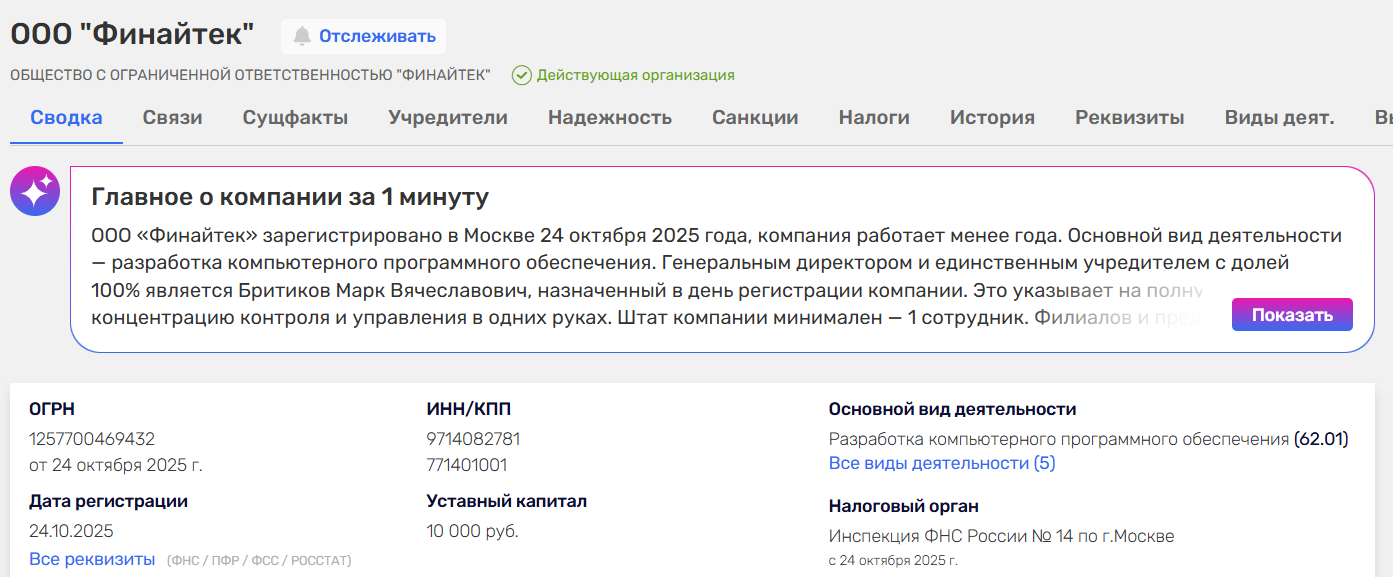Click the (ФНС / ПФР / ФСС / РОССТАТ) note
This screenshot has width=1393, height=577.
tap(259, 560)
